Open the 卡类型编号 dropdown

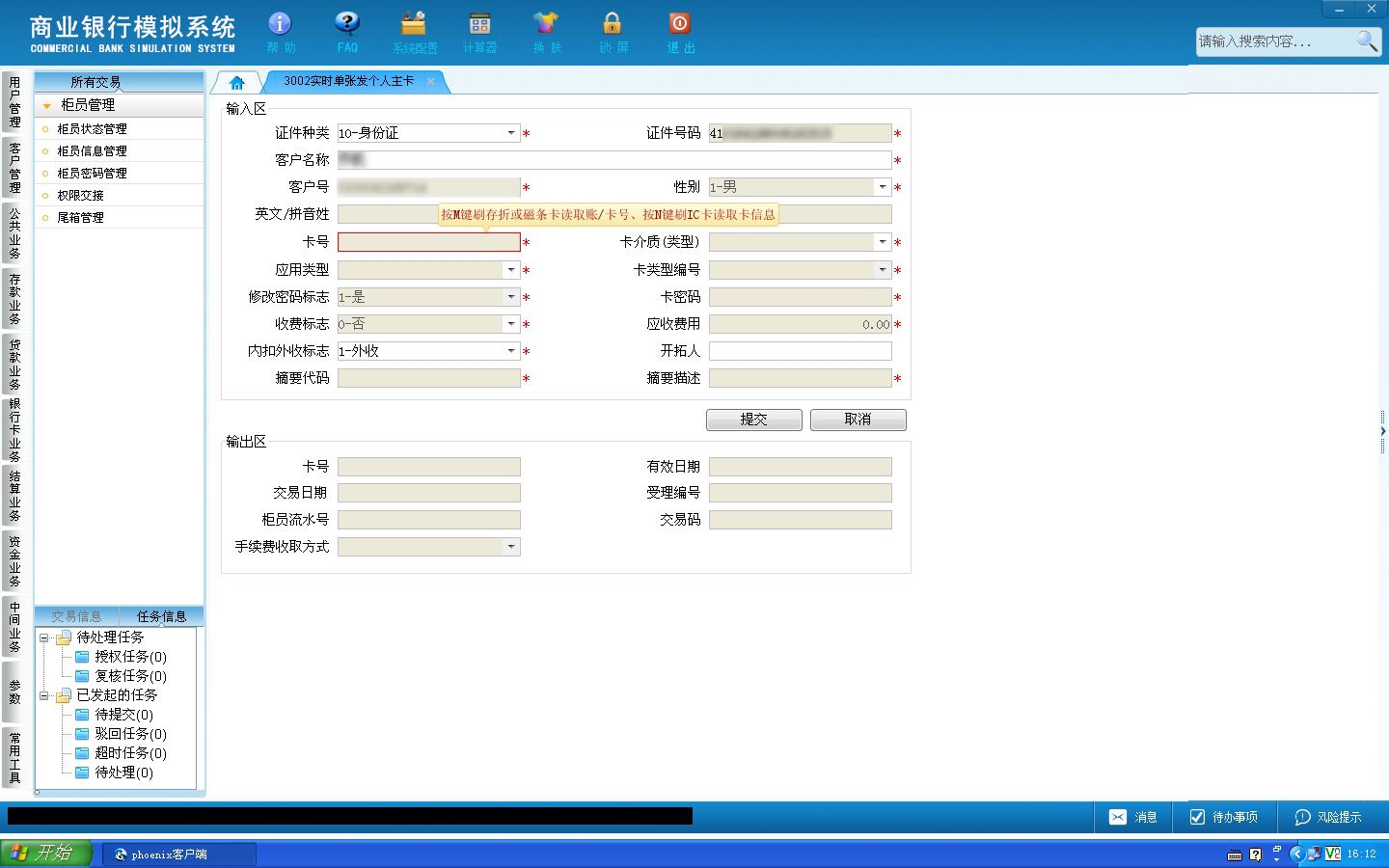[x=883, y=270]
